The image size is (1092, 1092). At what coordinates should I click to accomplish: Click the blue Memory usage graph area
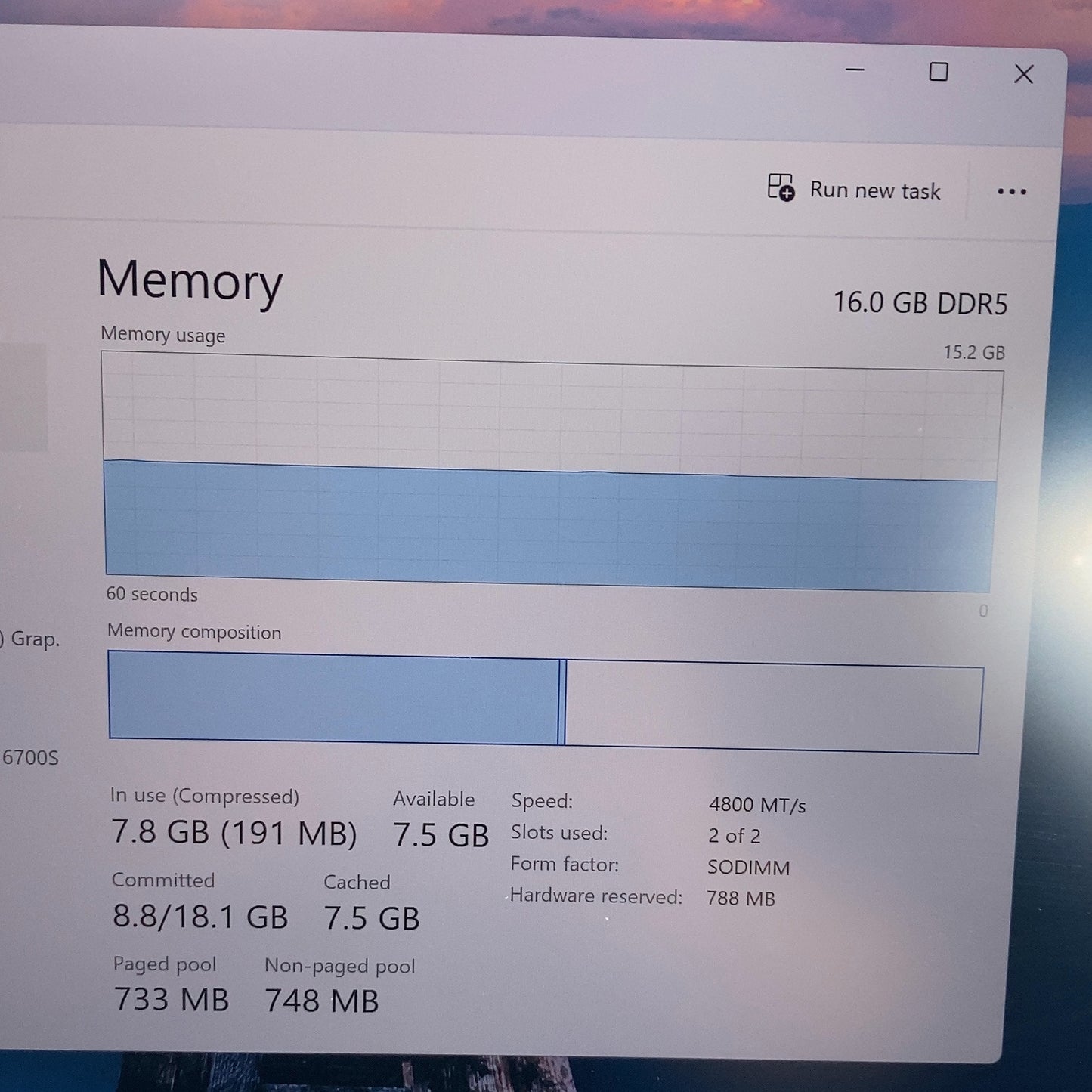549,527
